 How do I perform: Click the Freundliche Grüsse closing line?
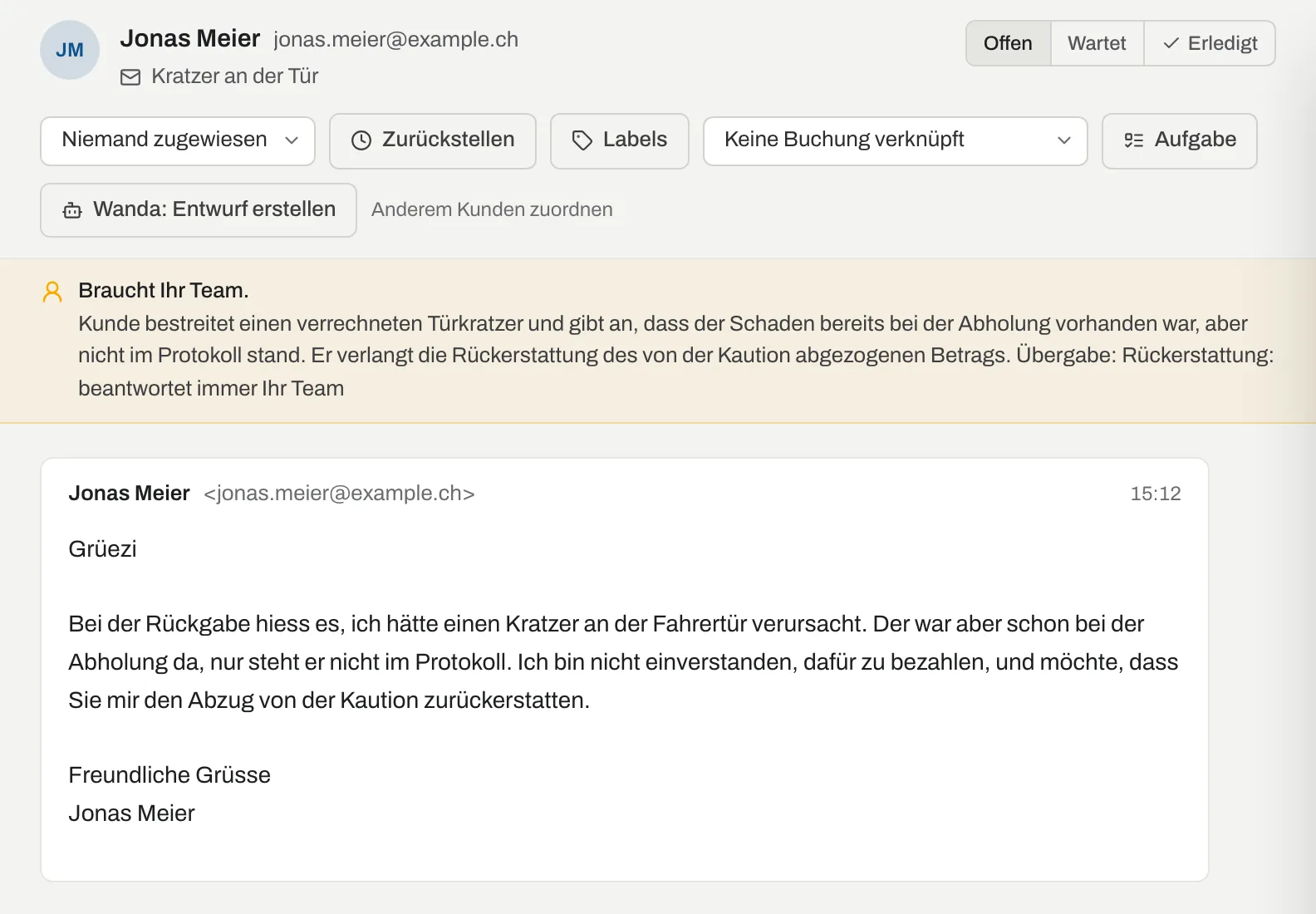point(169,774)
